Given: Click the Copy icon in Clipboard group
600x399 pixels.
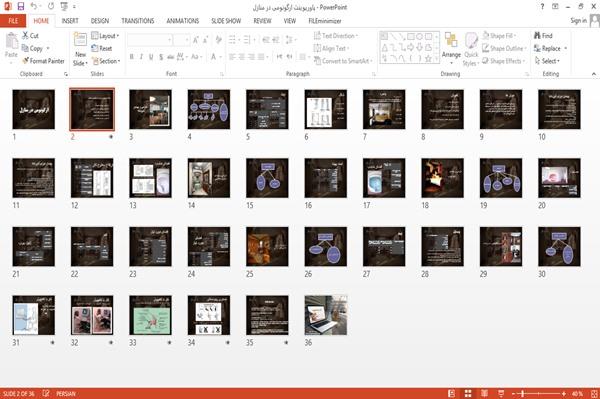Looking at the screenshot, I should pyautogui.click(x=25, y=48).
